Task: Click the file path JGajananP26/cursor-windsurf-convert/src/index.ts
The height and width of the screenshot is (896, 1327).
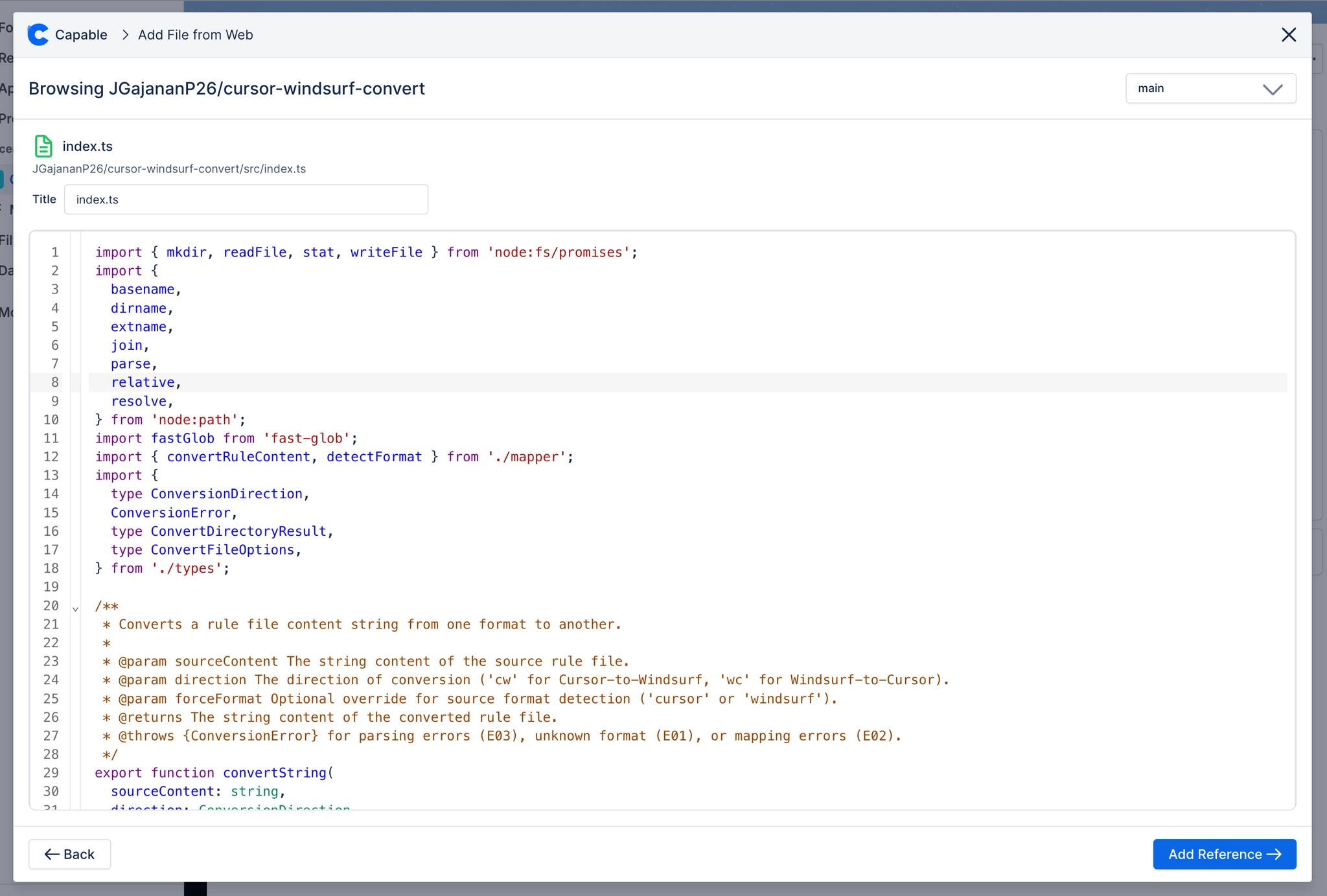Action: [169, 169]
